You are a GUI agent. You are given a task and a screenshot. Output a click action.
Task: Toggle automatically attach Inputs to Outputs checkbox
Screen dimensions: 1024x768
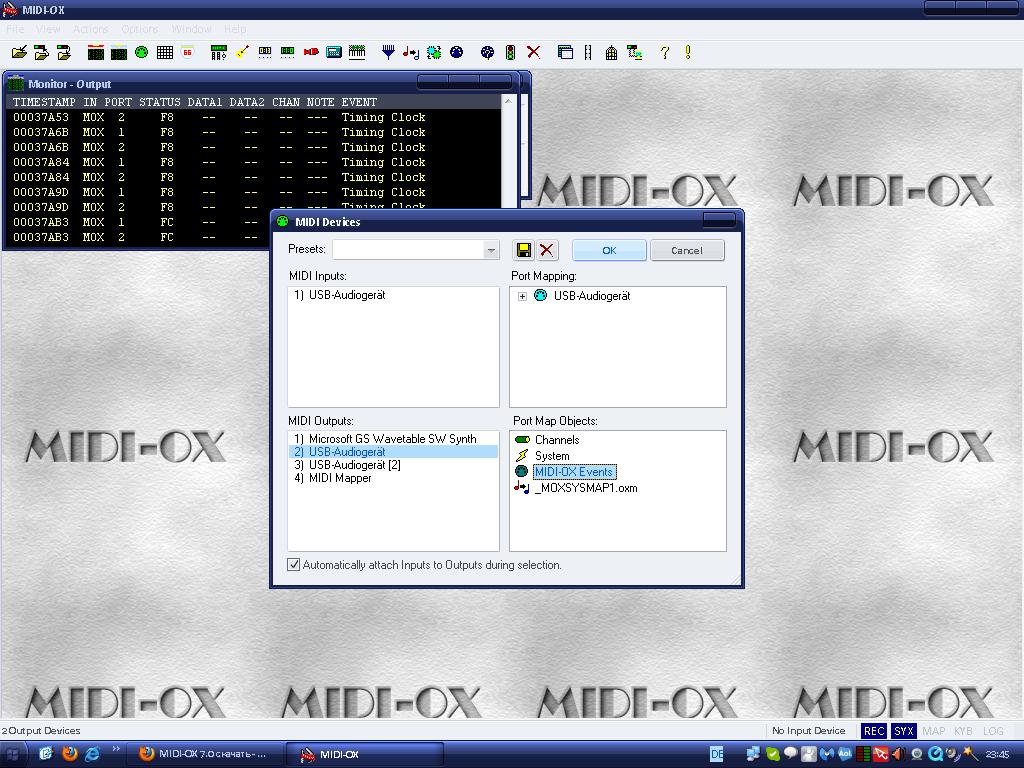pyautogui.click(x=294, y=565)
